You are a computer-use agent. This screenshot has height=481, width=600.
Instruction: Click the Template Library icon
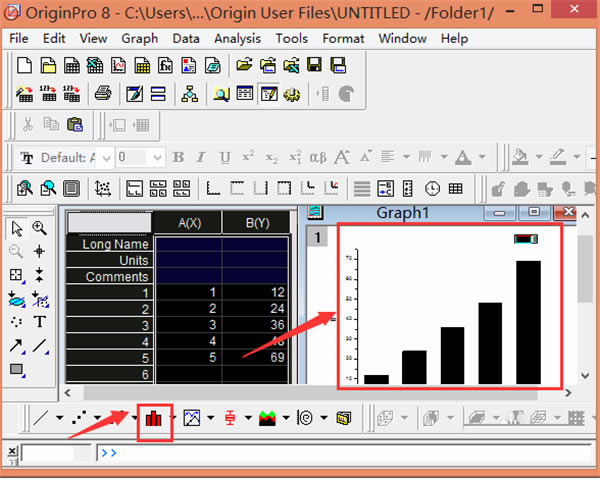click(x=344, y=418)
